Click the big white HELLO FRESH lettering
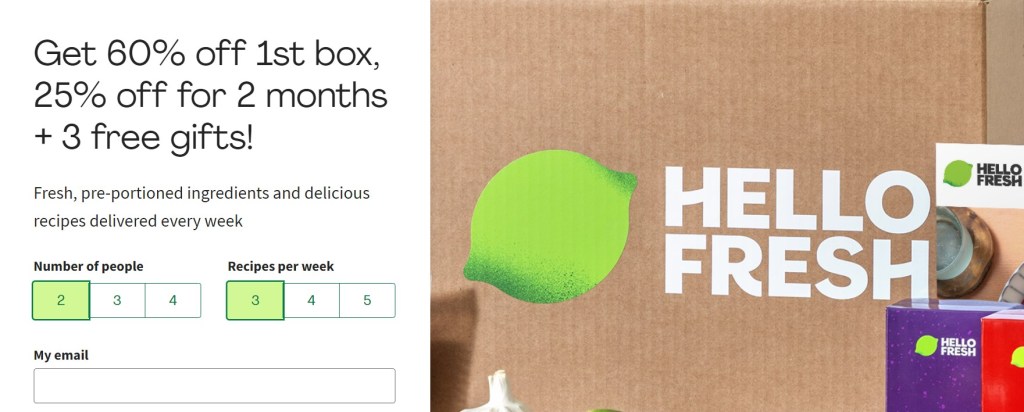1024x412 pixels. pyautogui.click(x=797, y=230)
